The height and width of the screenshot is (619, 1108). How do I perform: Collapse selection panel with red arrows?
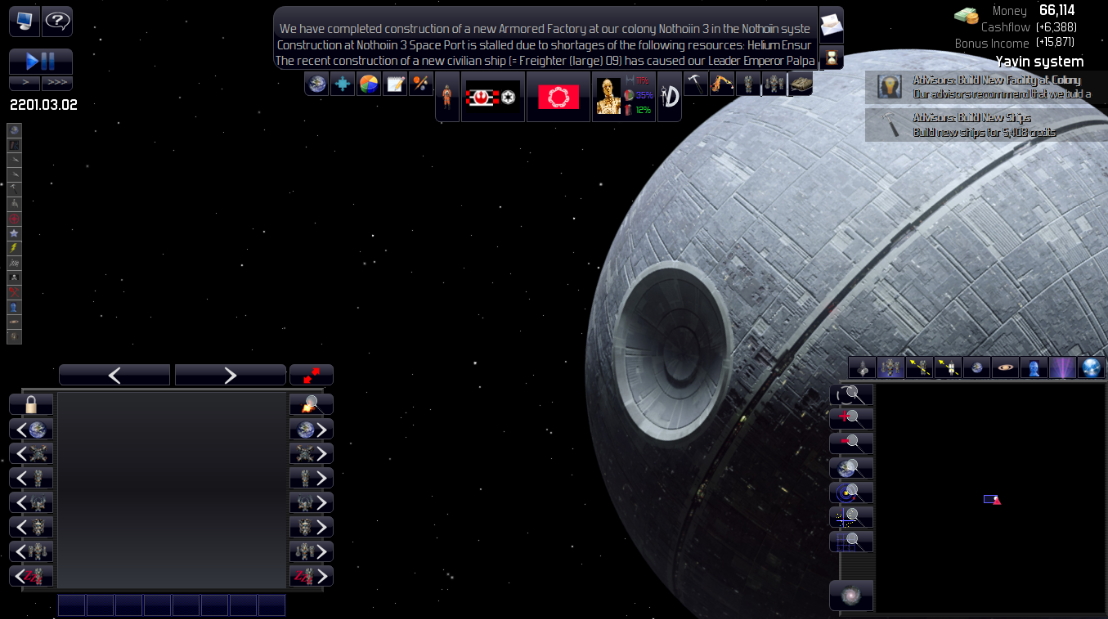[311, 375]
